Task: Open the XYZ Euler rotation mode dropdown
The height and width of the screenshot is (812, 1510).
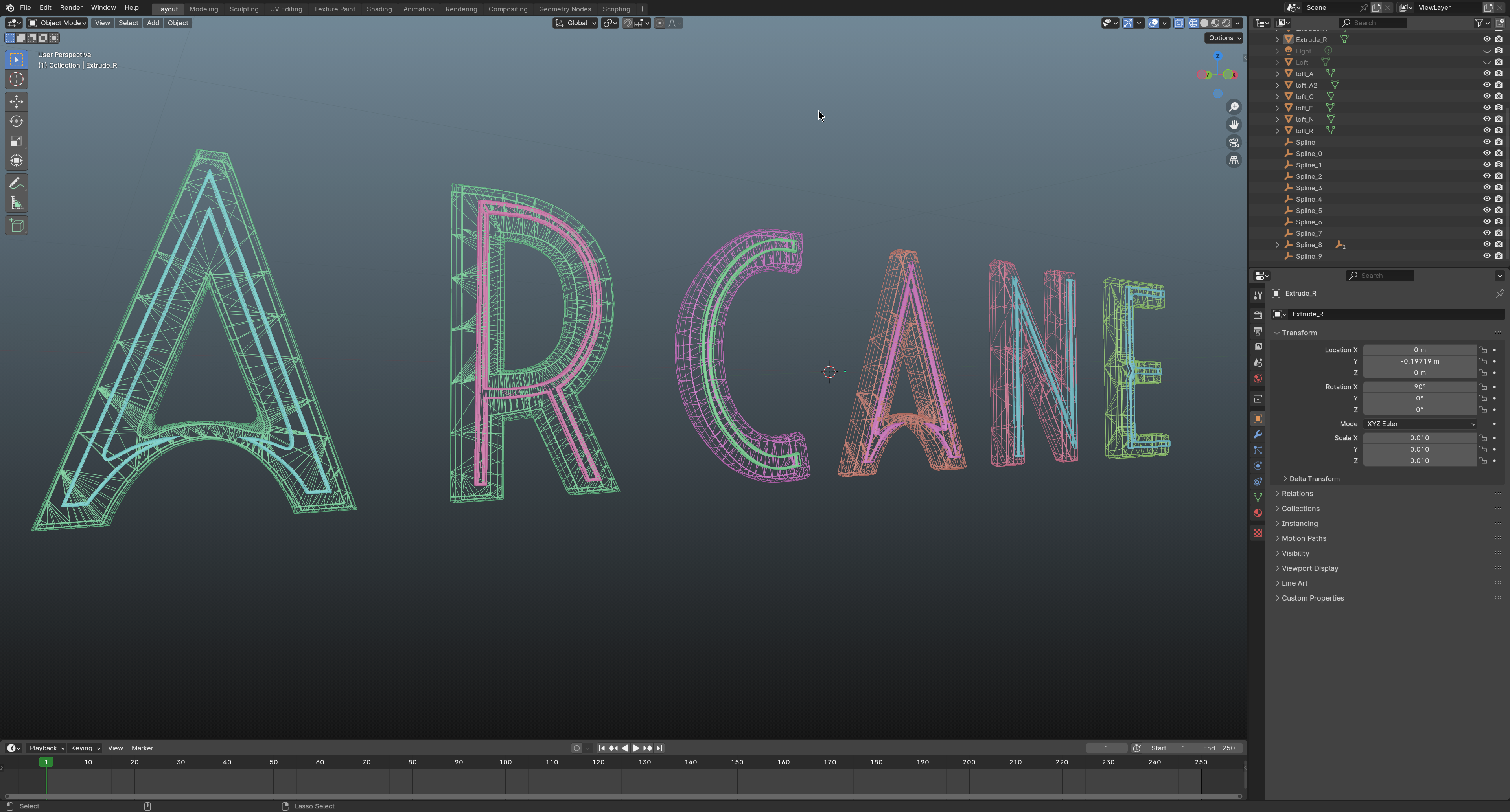Action: (1419, 424)
